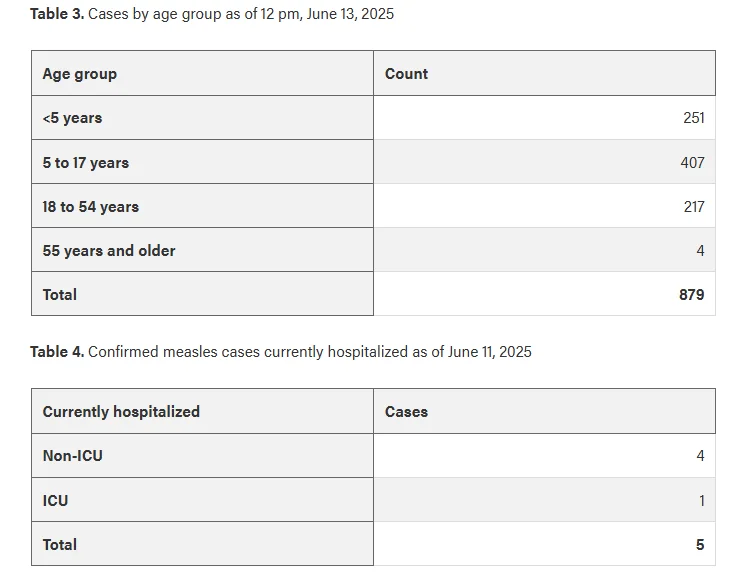The image size is (736, 573).
Task: Select the Count column header
Action: tap(544, 73)
